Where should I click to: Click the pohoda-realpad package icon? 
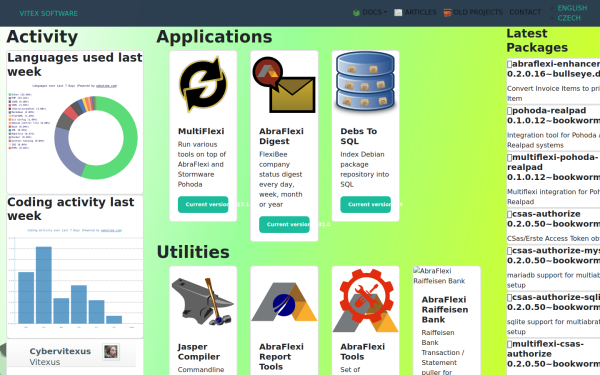click(509, 111)
